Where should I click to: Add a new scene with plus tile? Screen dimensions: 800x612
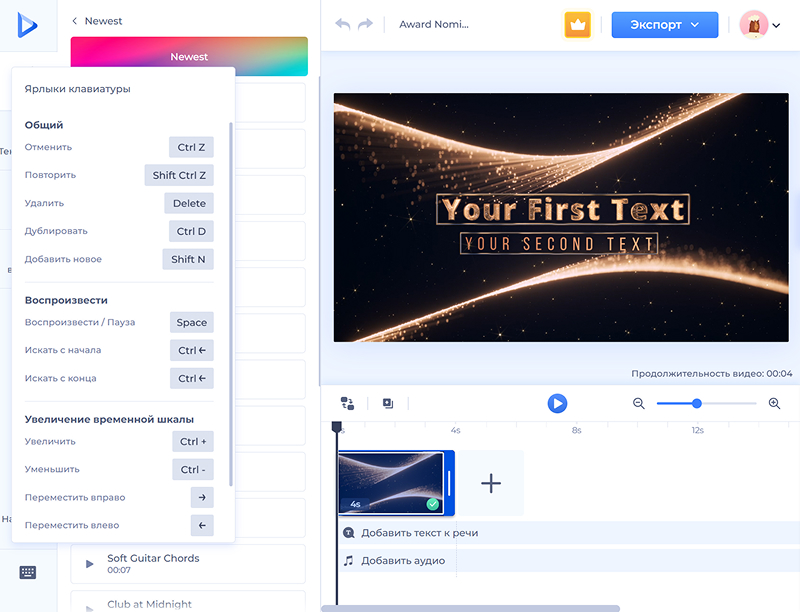(491, 483)
